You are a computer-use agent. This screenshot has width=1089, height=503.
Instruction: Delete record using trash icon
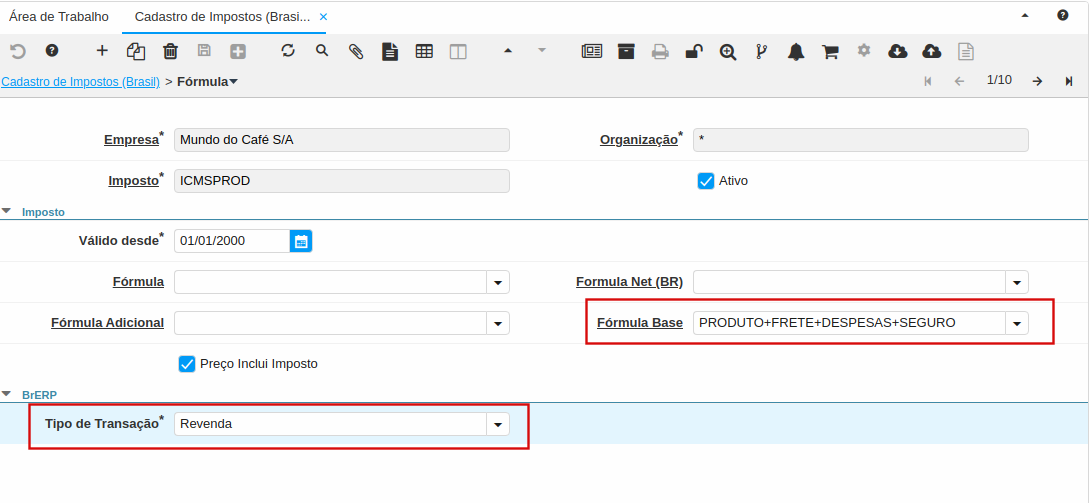coord(170,51)
